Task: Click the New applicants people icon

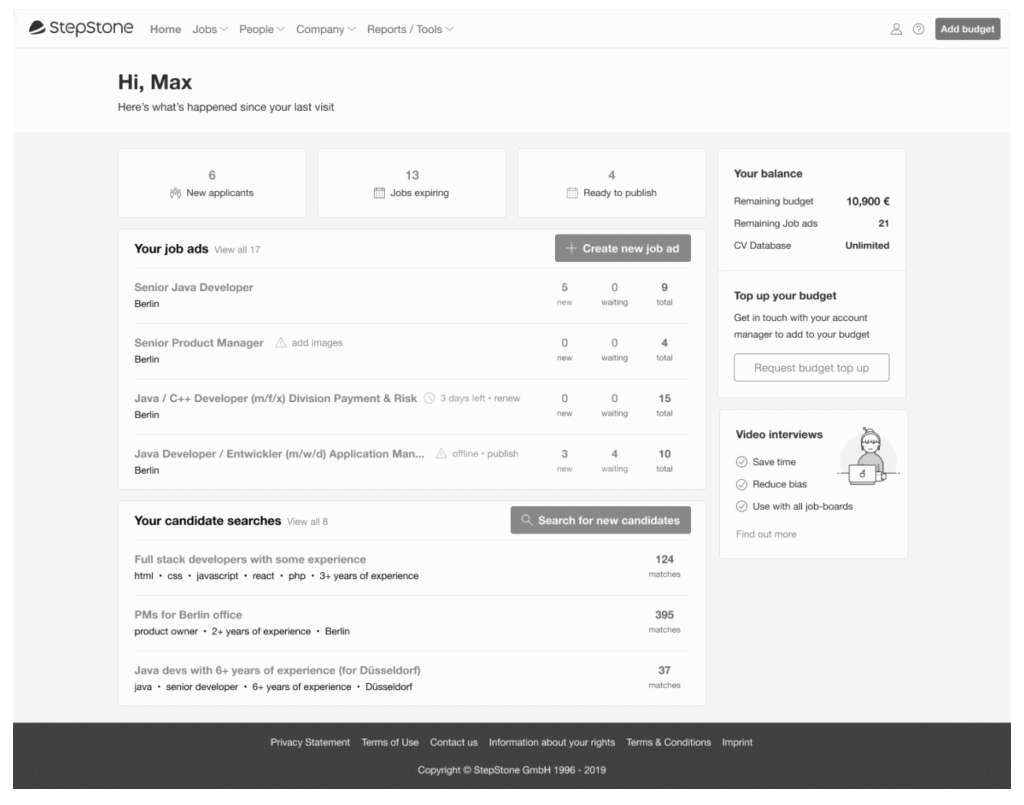Action: tap(177, 194)
